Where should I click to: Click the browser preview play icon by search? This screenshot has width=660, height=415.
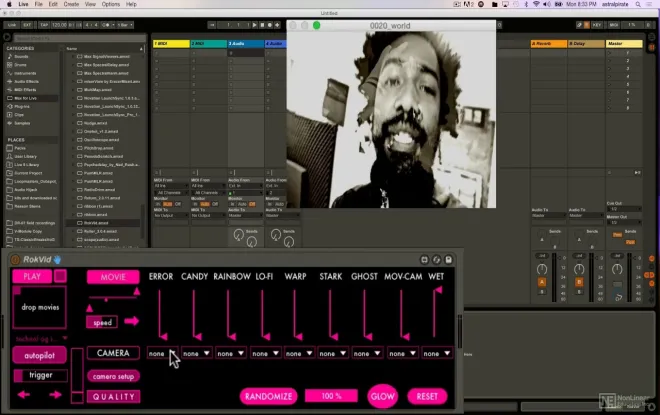7,37
